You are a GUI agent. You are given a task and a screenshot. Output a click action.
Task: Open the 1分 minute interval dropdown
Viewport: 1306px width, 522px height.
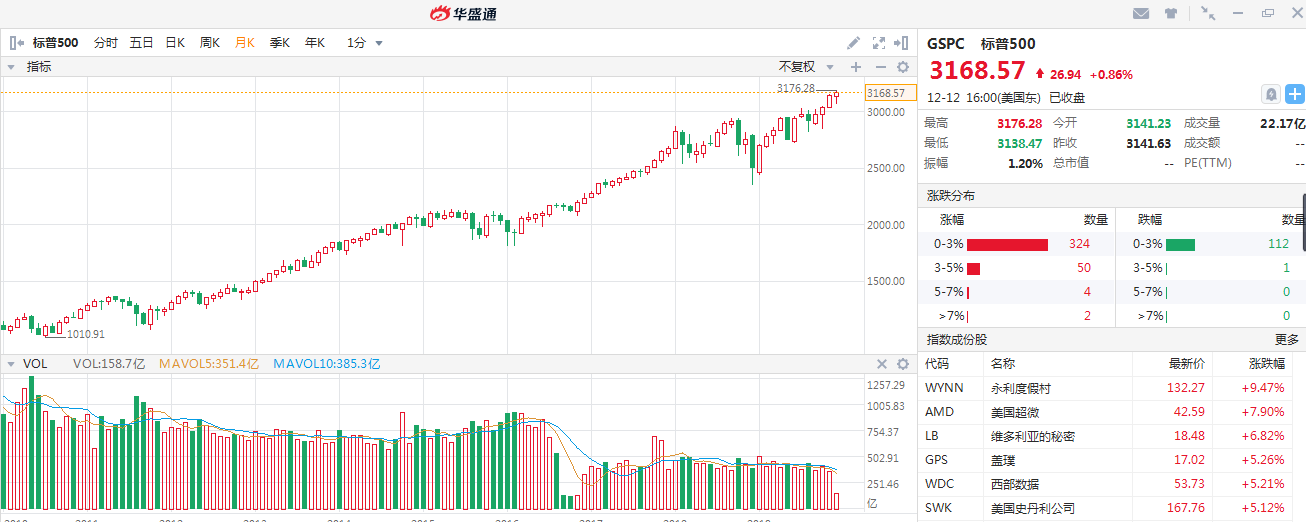click(x=365, y=43)
